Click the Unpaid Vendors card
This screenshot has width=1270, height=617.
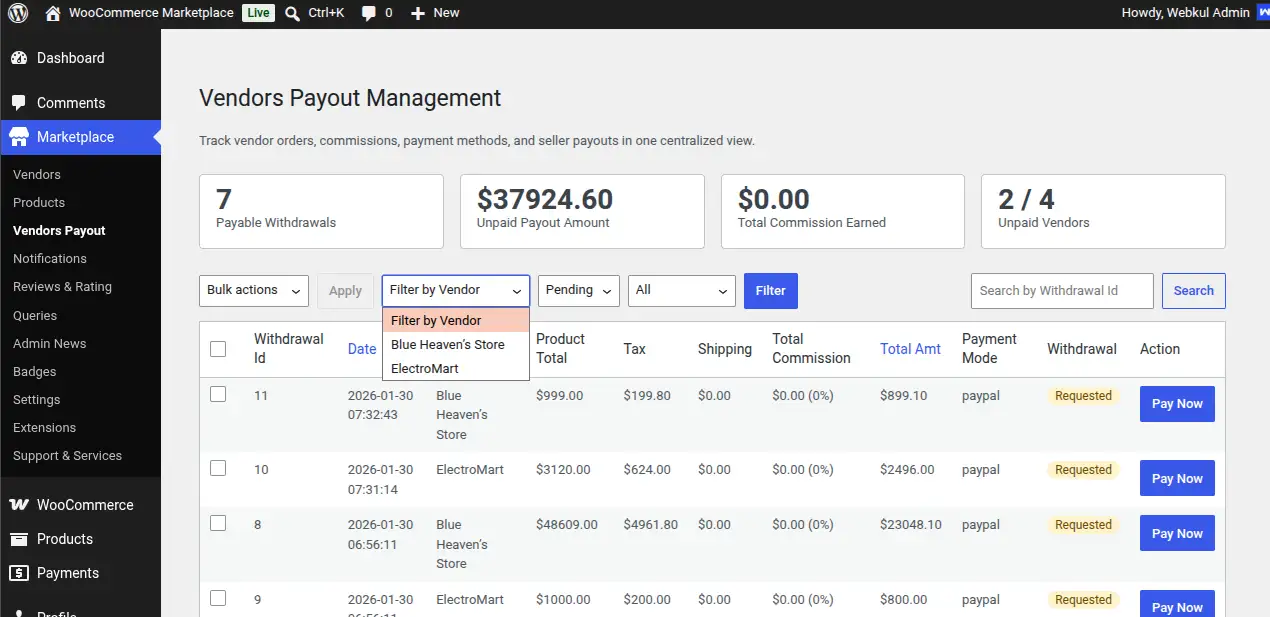[1103, 212]
